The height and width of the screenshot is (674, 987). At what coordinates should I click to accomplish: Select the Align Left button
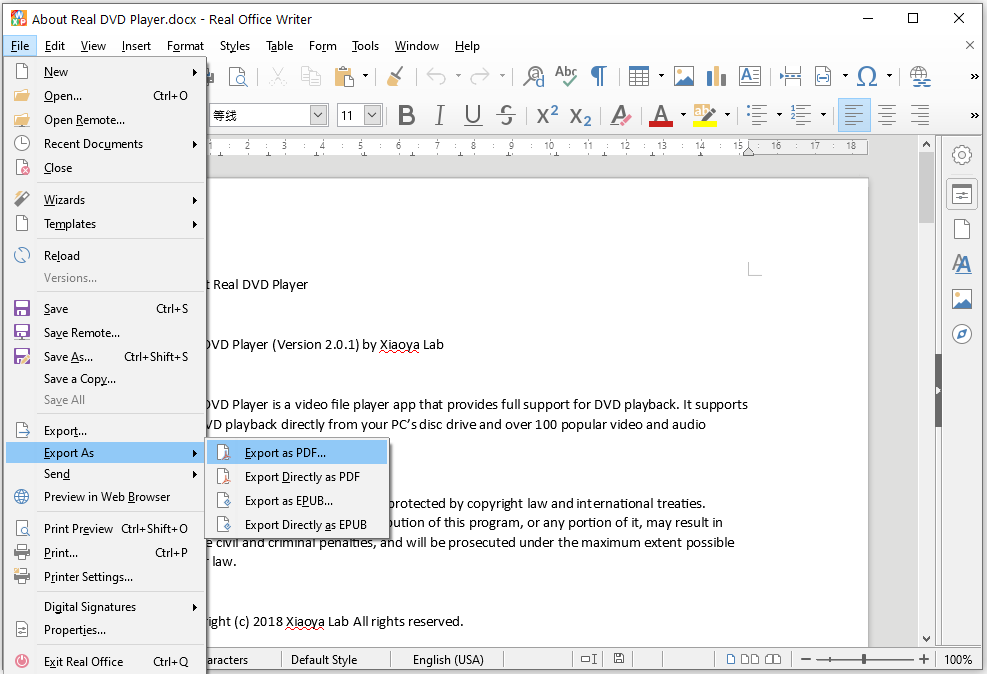pos(854,115)
